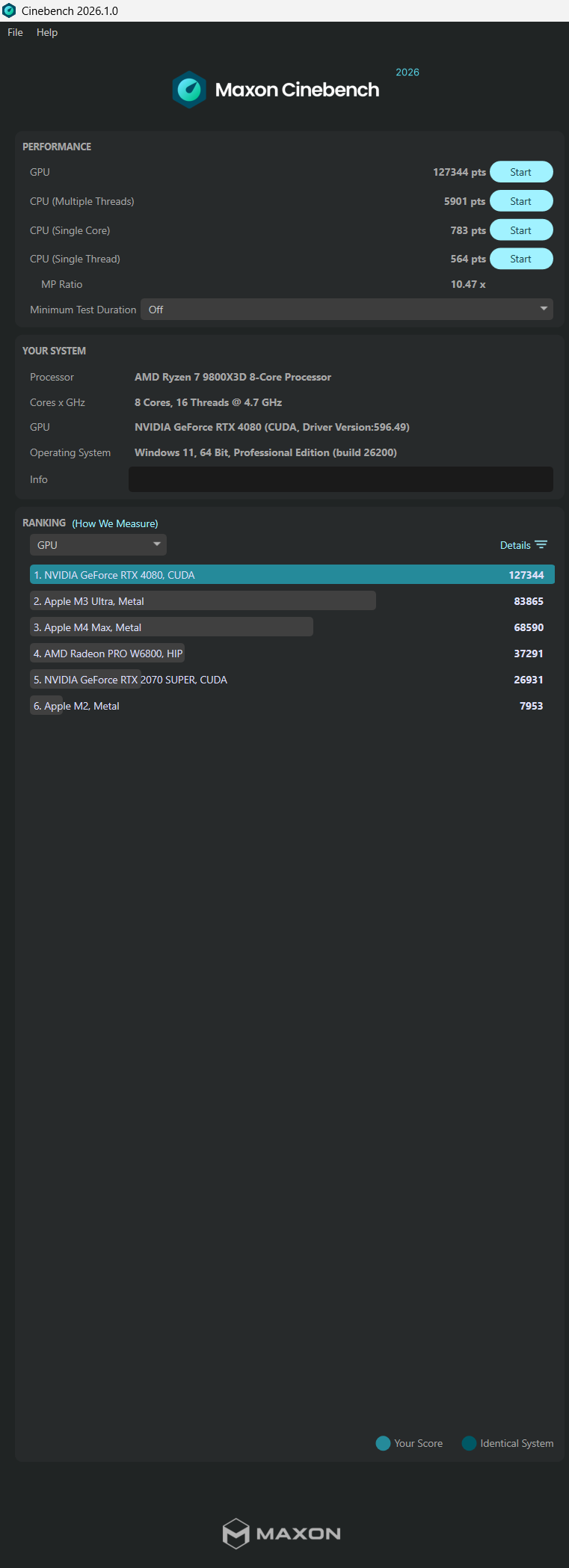Start the CPU Multiple Threads test
This screenshot has height=1568, width=569.
521,201
